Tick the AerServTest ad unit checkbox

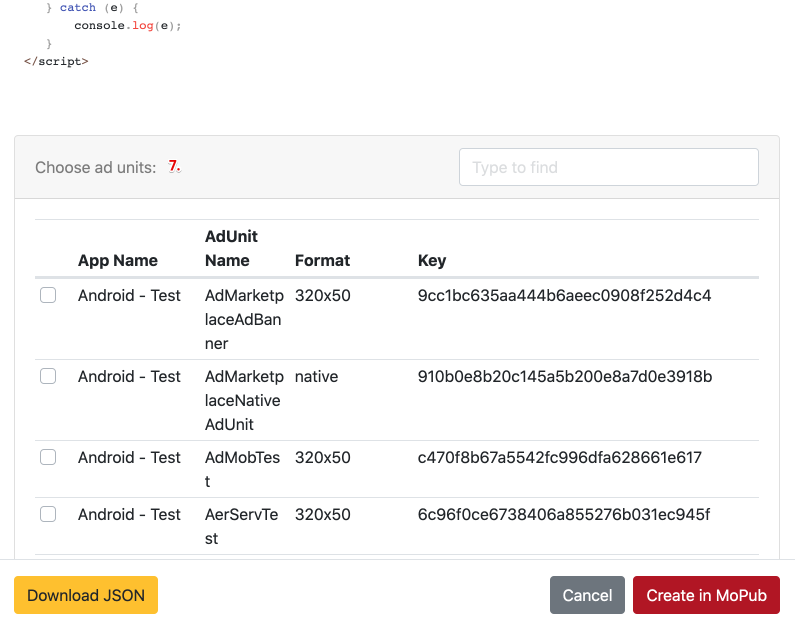(48, 514)
